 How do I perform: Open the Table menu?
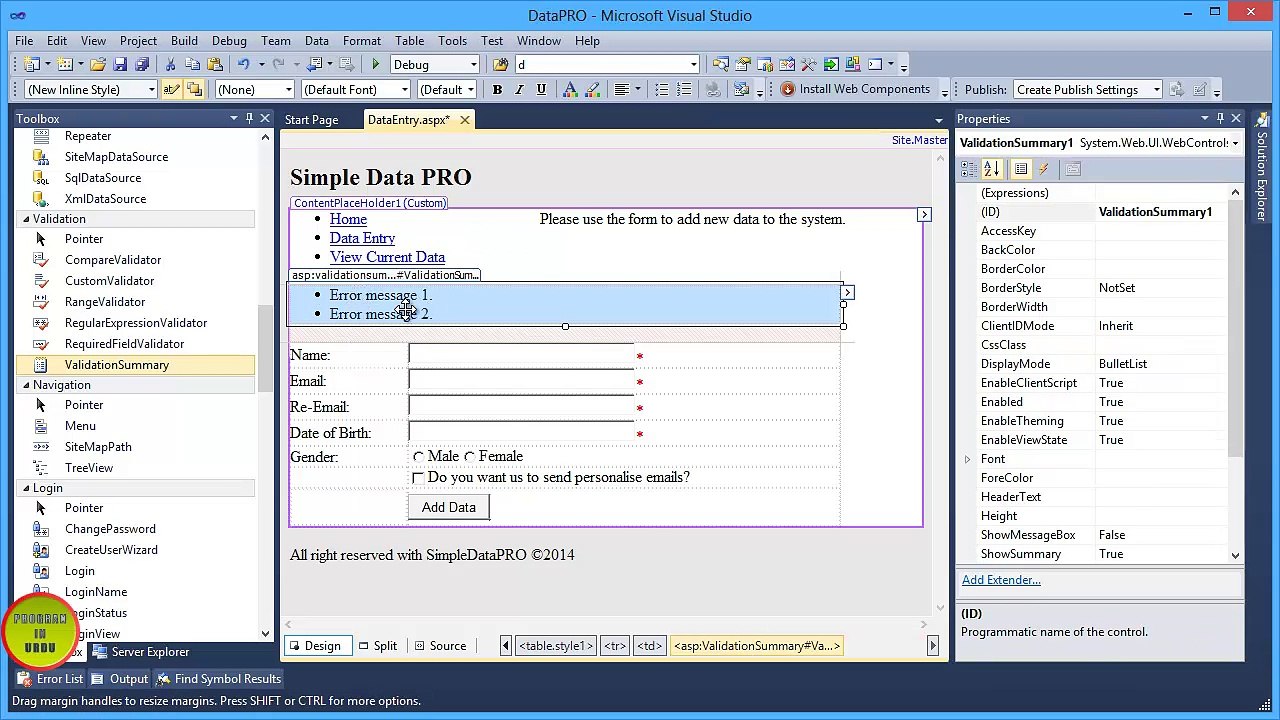(x=409, y=41)
